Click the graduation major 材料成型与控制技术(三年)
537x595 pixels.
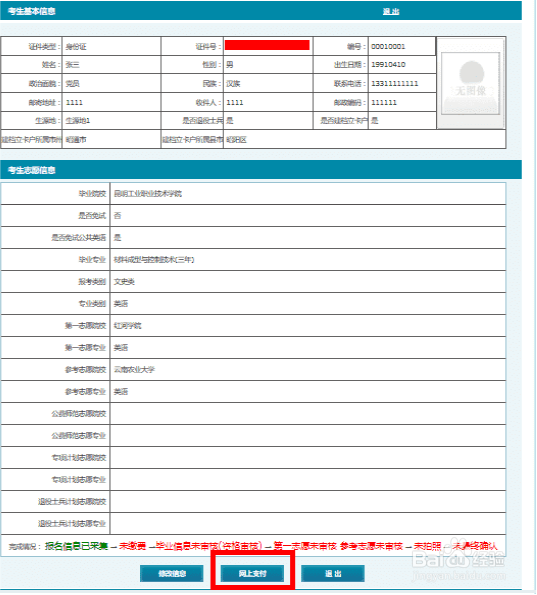click(154, 260)
